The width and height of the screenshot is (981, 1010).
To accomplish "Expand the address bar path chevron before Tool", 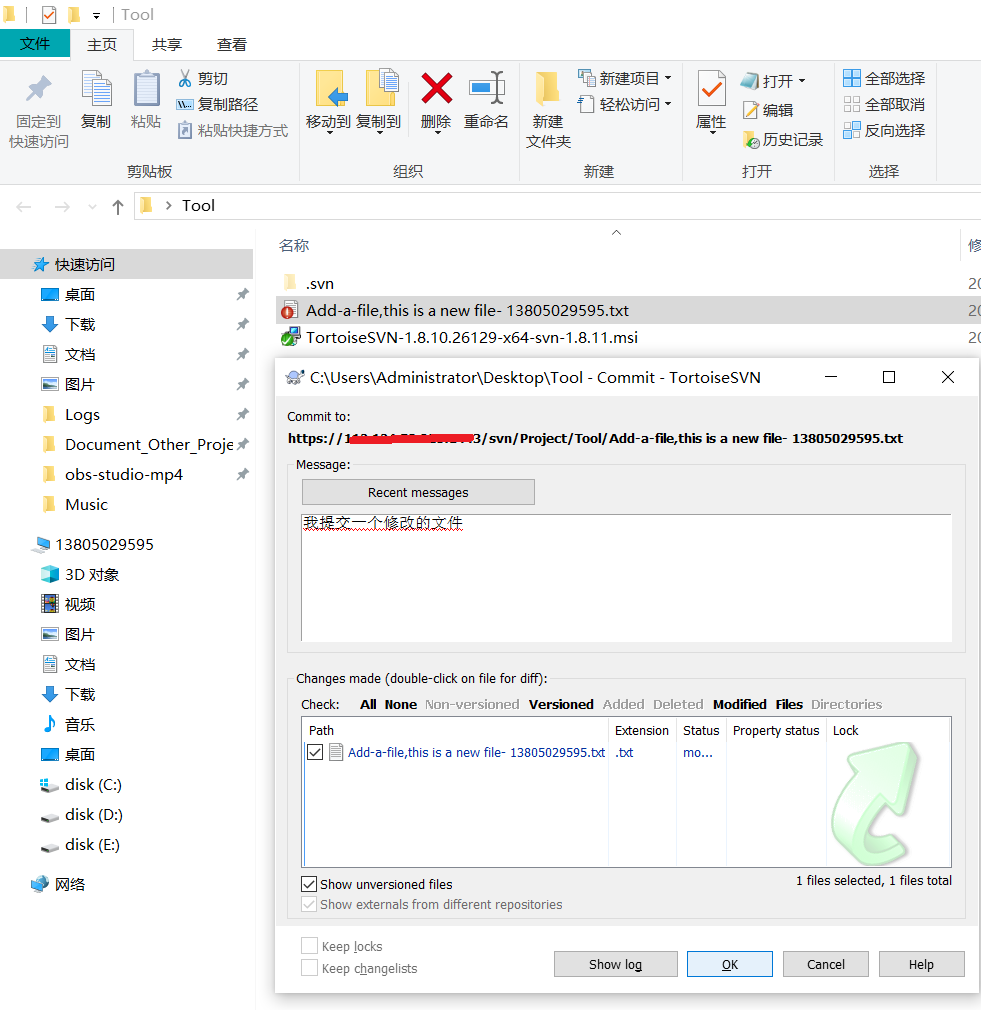I will [168, 205].
